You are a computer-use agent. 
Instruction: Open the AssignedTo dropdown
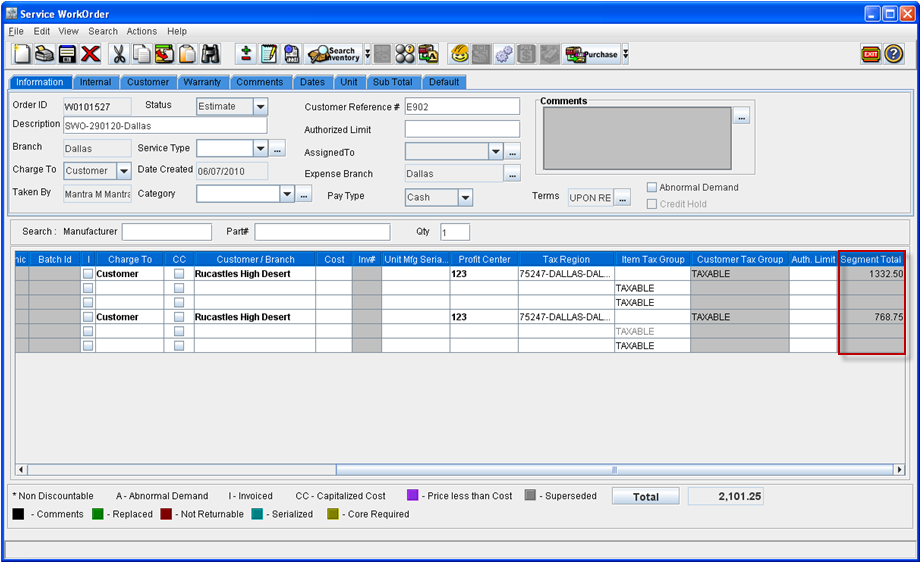coord(496,152)
